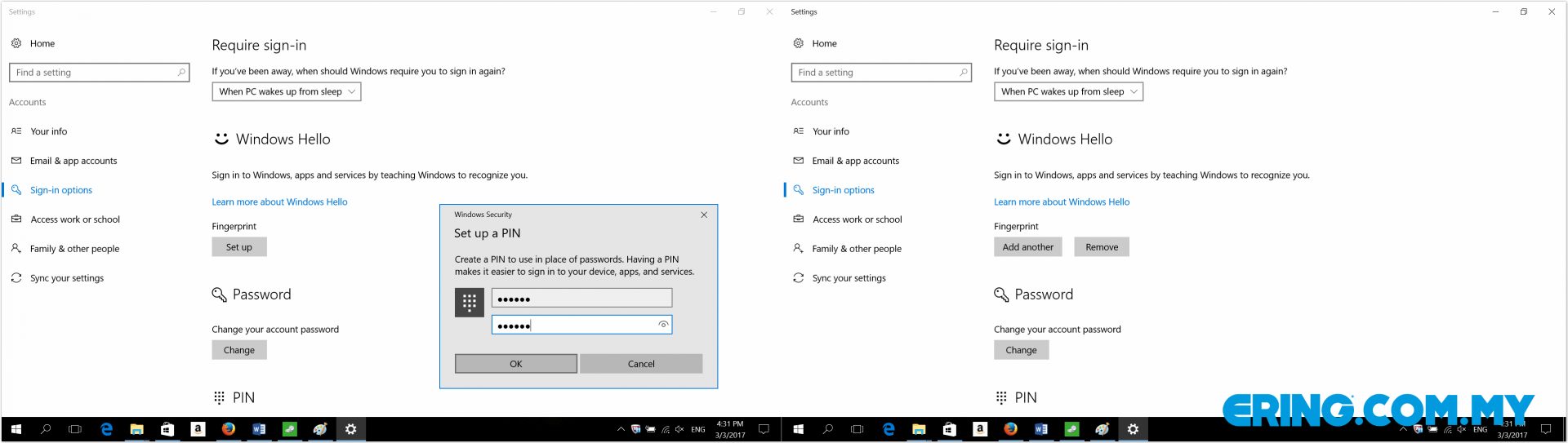
Task: Open Action Center on left taskbar
Action: [x=764, y=429]
